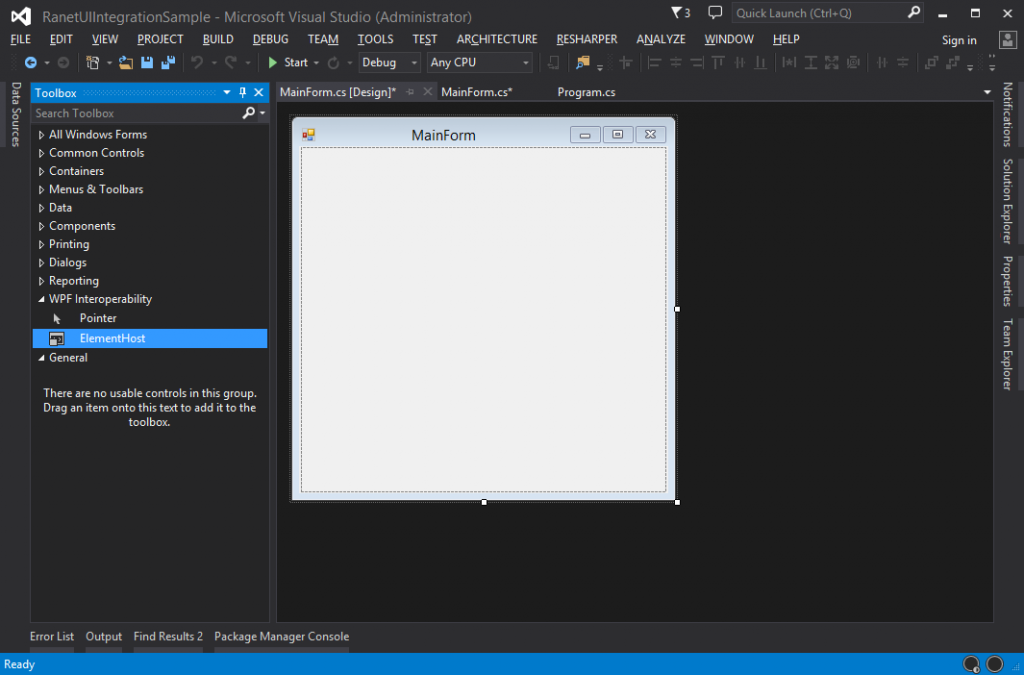Select the align tops toolbar icon
The height and width of the screenshot is (675, 1024).
[718, 62]
